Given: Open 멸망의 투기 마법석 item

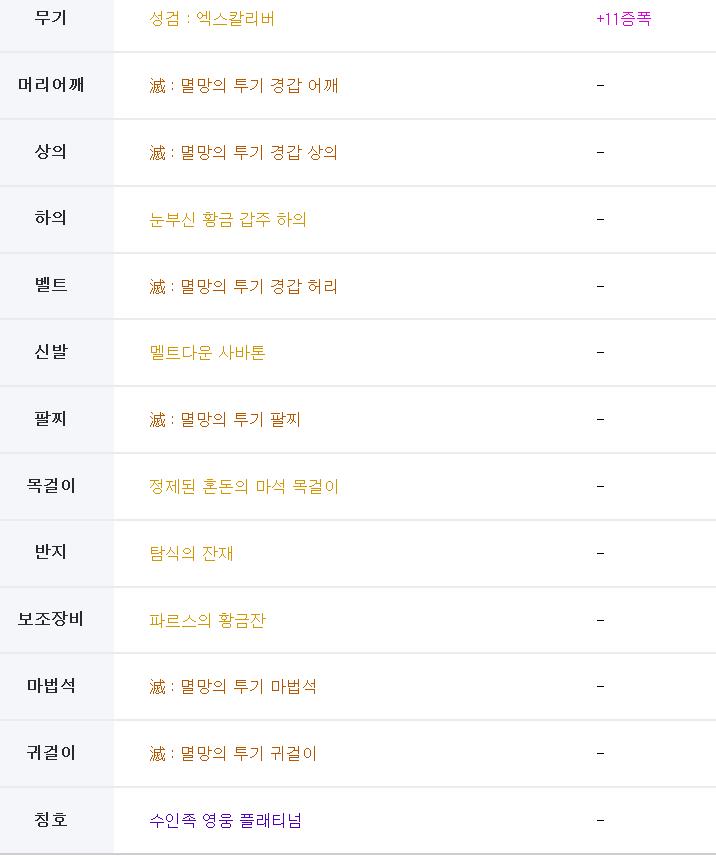Looking at the screenshot, I should (x=233, y=687).
